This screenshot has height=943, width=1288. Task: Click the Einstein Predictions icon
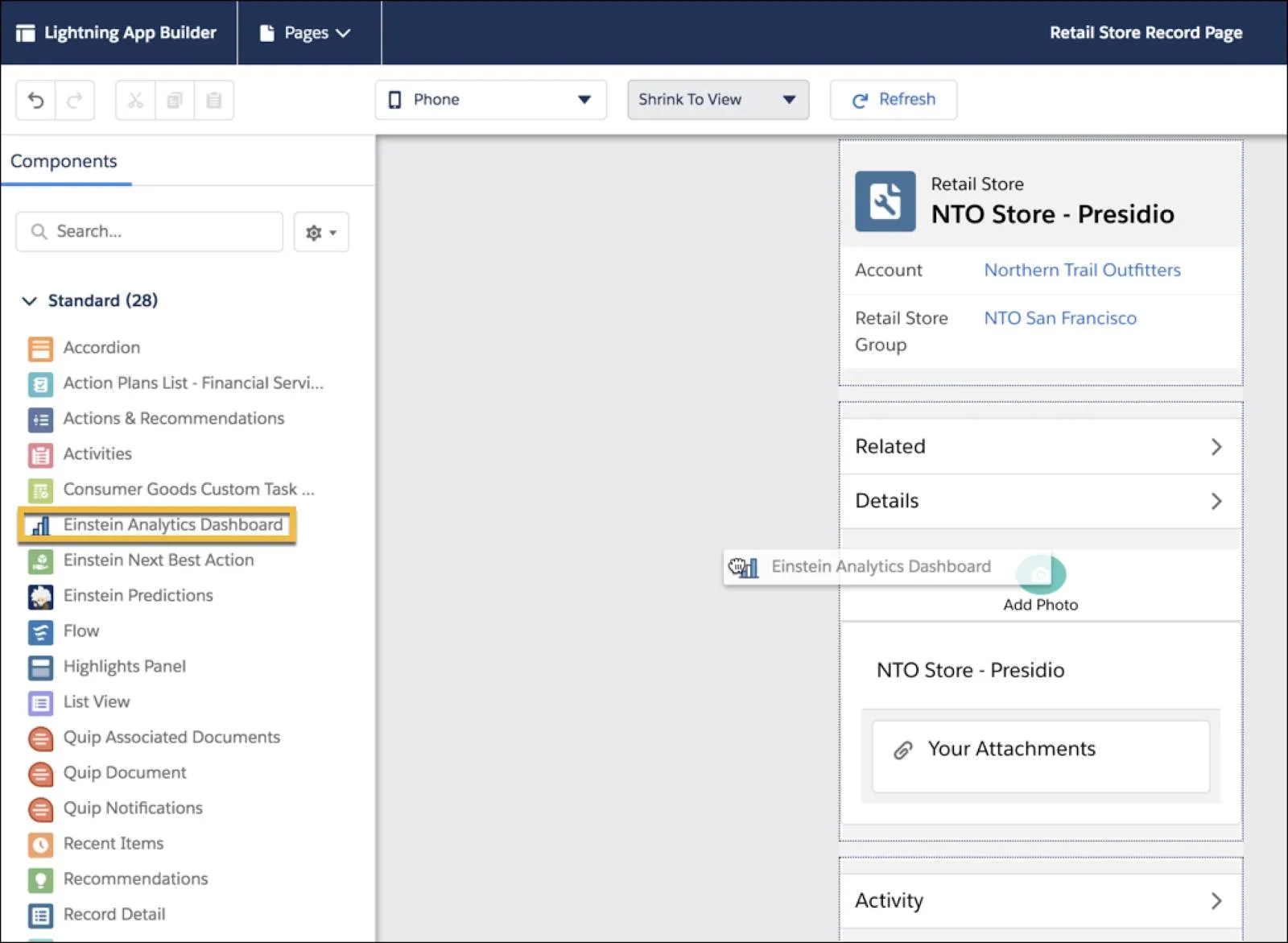pyautogui.click(x=40, y=597)
